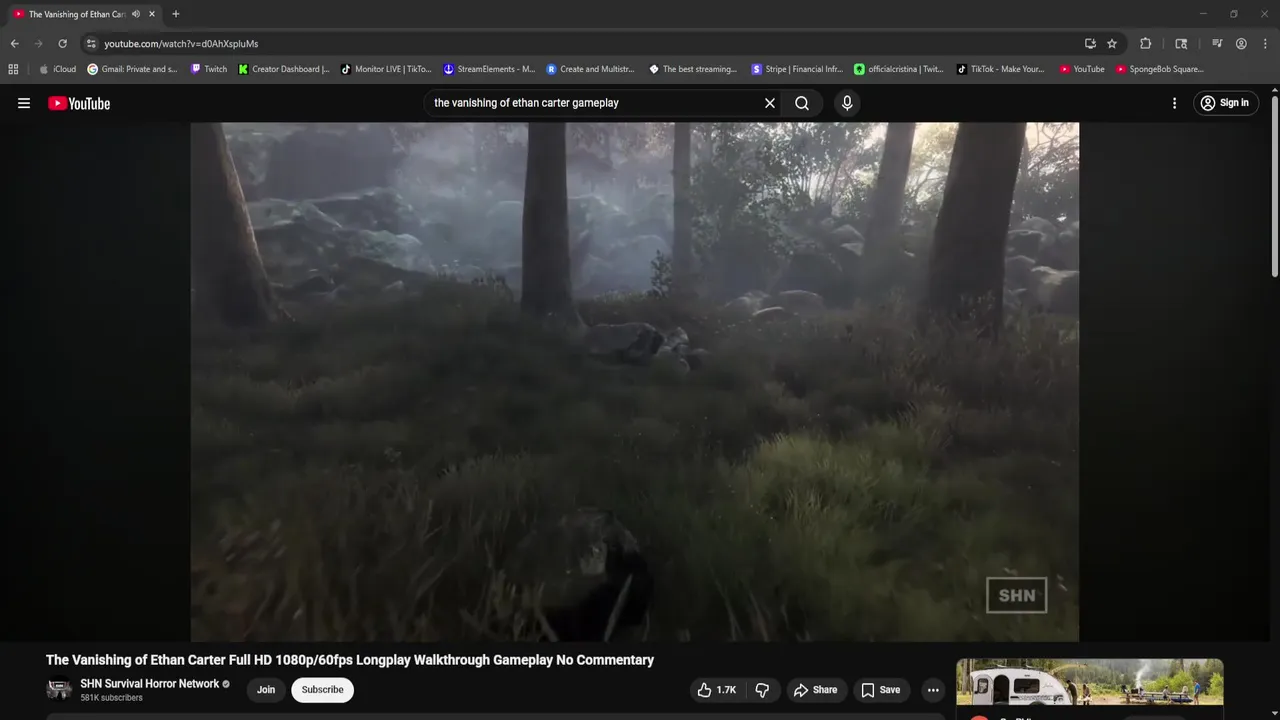
Task: Open The best streaming bookmark
Action: (693, 69)
